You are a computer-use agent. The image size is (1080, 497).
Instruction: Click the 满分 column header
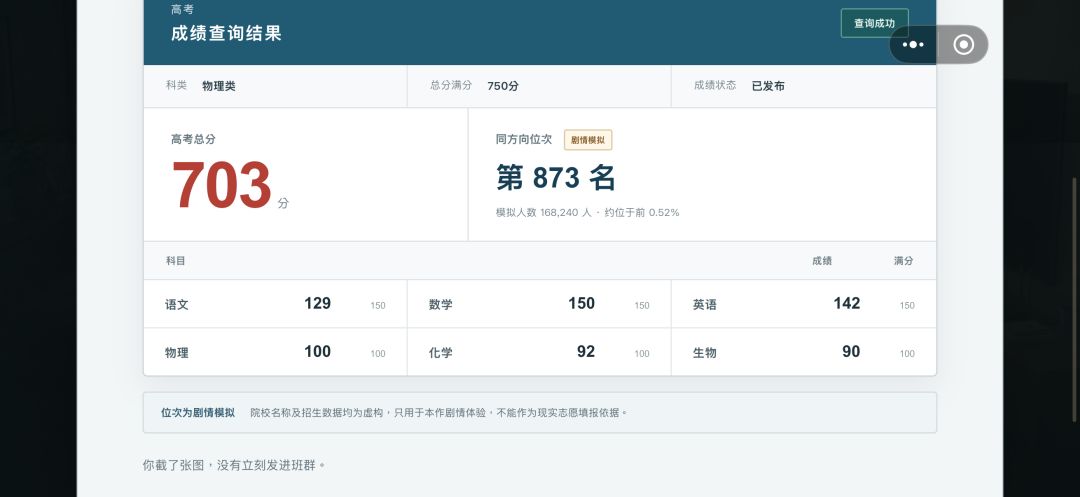(x=904, y=261)
